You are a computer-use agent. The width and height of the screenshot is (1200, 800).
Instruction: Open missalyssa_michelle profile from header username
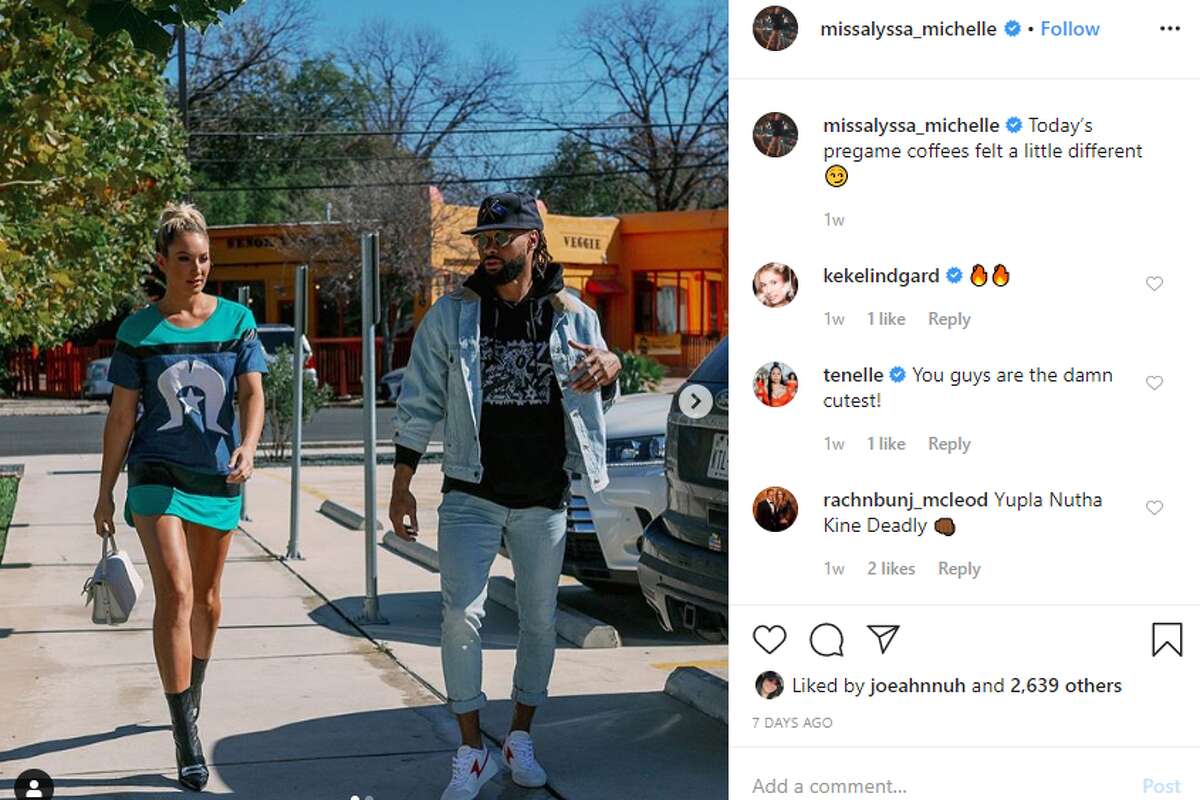pyautogui.click(x=908, y=29)
